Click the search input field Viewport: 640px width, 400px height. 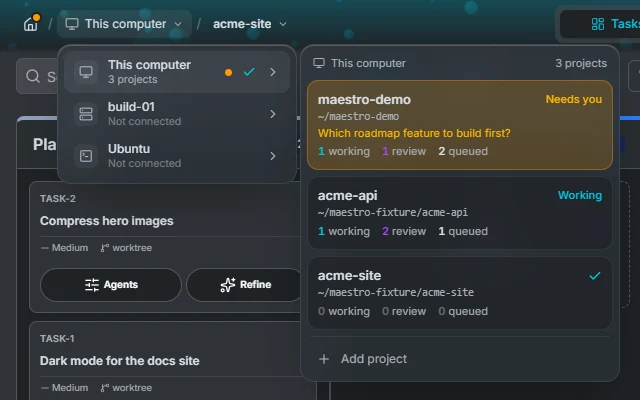37,76
